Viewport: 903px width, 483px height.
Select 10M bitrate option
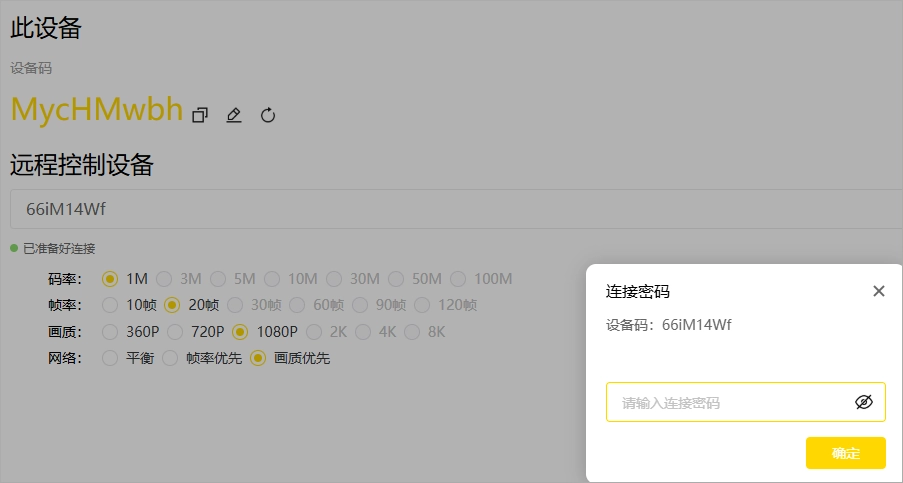272,279
